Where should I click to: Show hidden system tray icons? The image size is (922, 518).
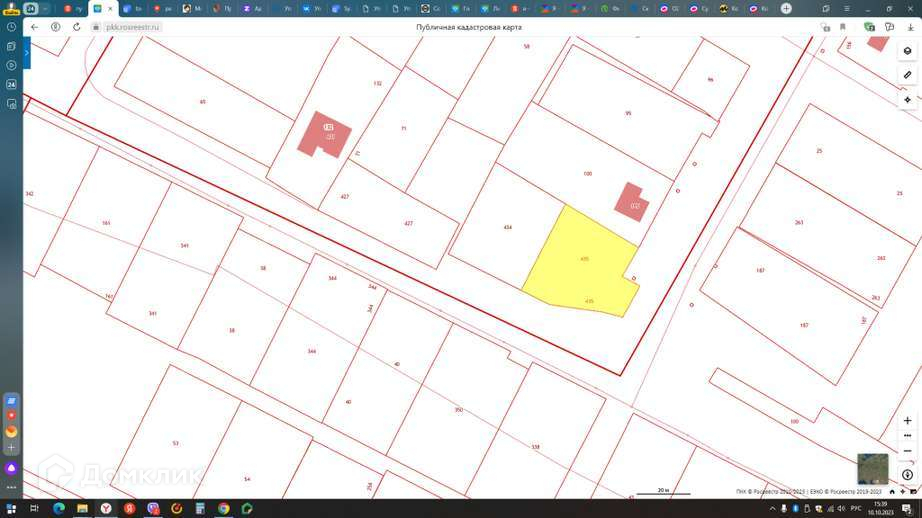[x=773, y=509]
